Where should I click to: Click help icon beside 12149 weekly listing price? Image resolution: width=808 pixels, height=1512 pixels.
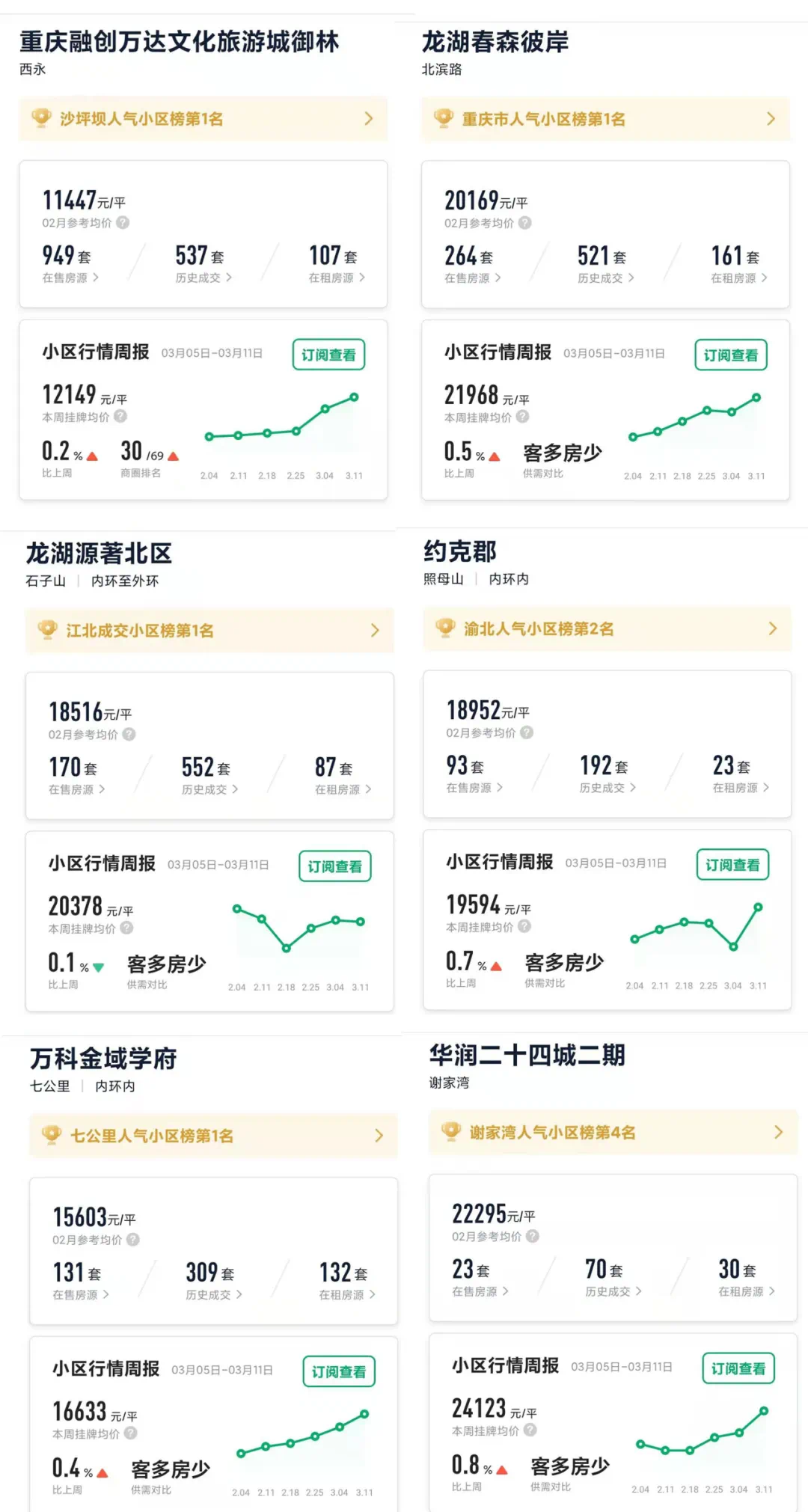point(120,417)
